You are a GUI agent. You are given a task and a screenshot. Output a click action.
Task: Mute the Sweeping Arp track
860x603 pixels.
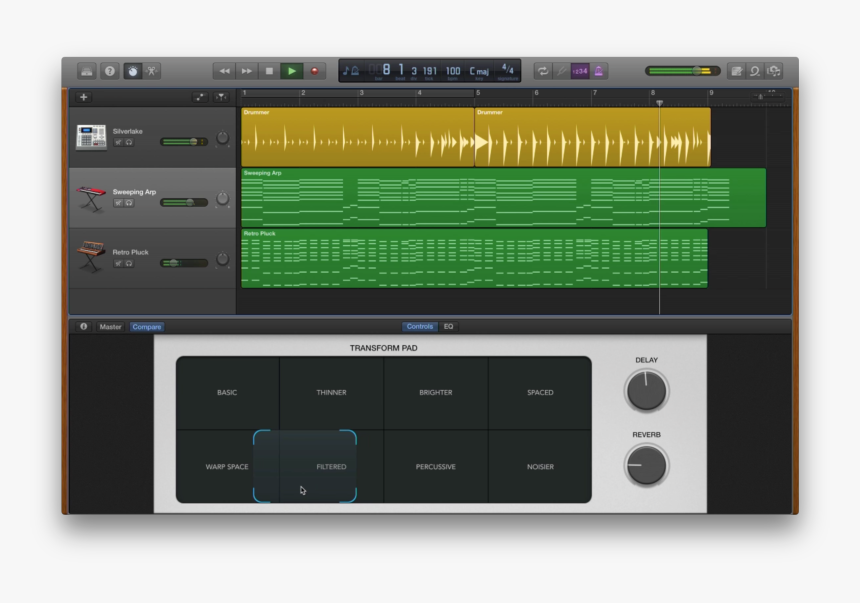(x=118, y=203)
